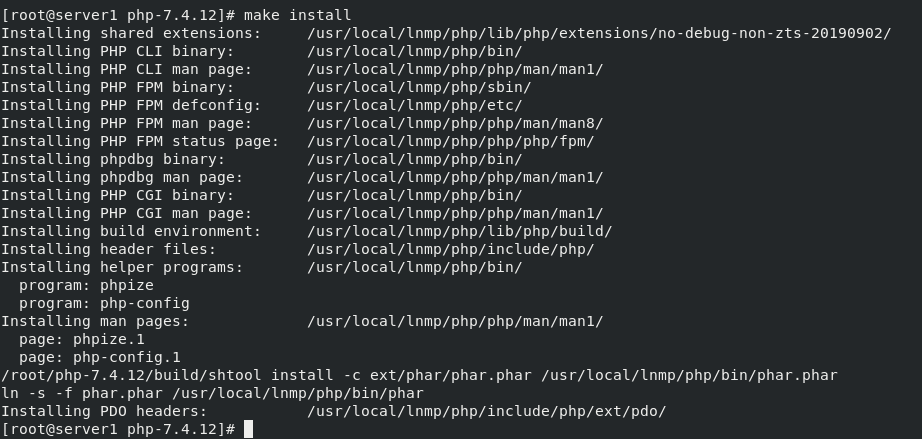922x439 pixels.
Task: Click the header files include/php path
Action: 450,249
